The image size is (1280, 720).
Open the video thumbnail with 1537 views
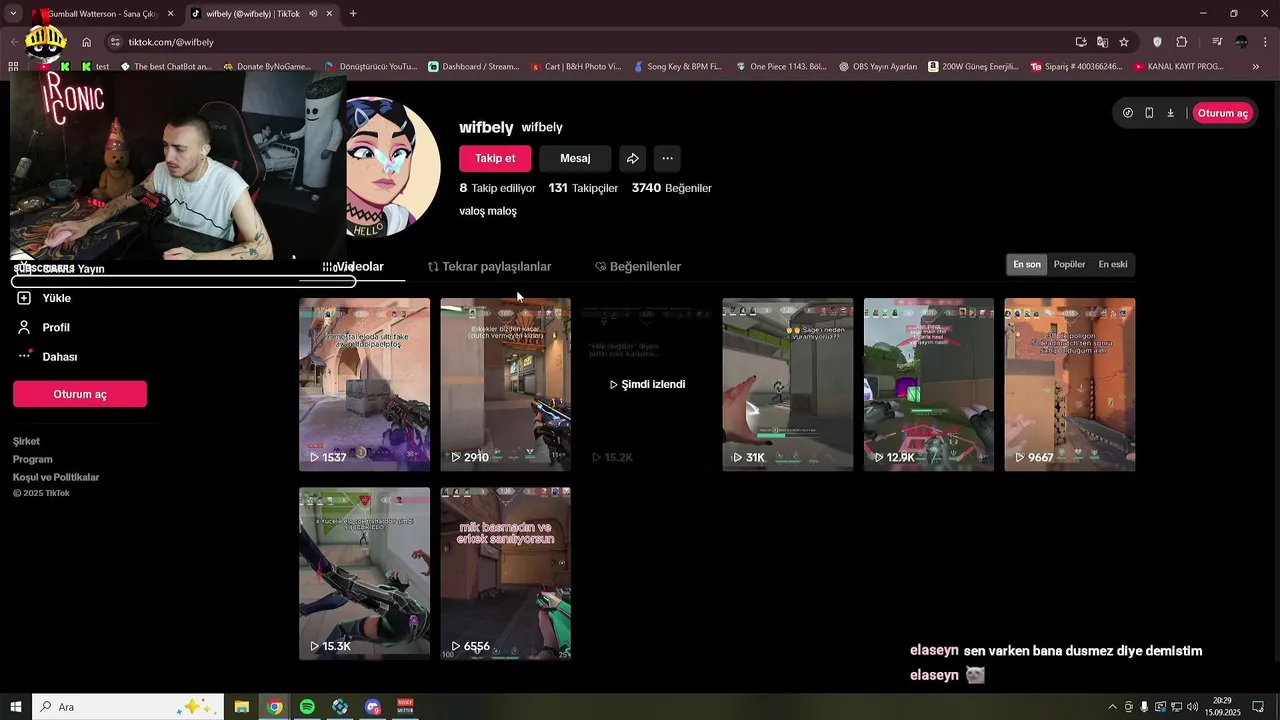click(364, 384)
